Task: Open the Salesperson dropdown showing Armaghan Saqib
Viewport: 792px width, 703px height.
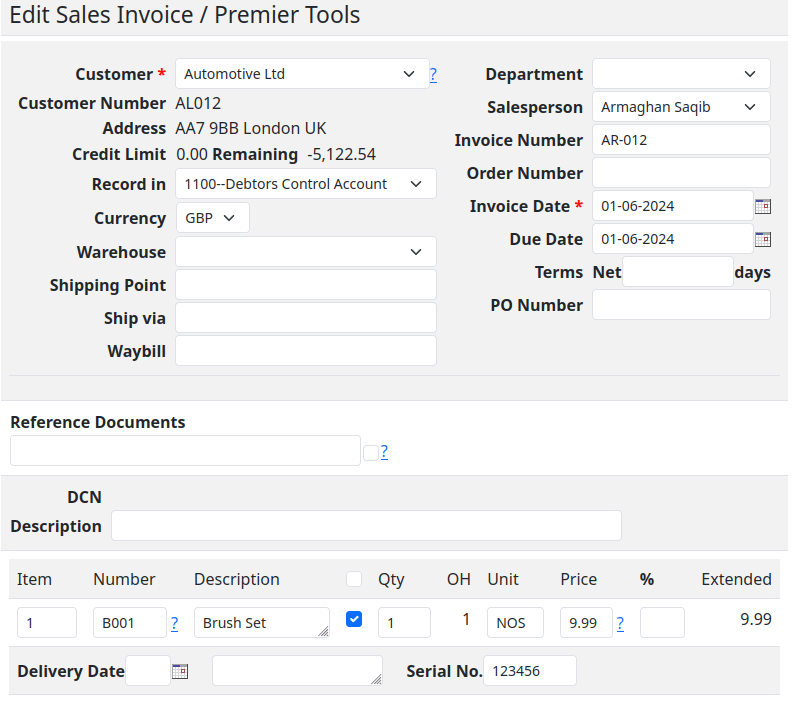Action: [x=681, y=107]
